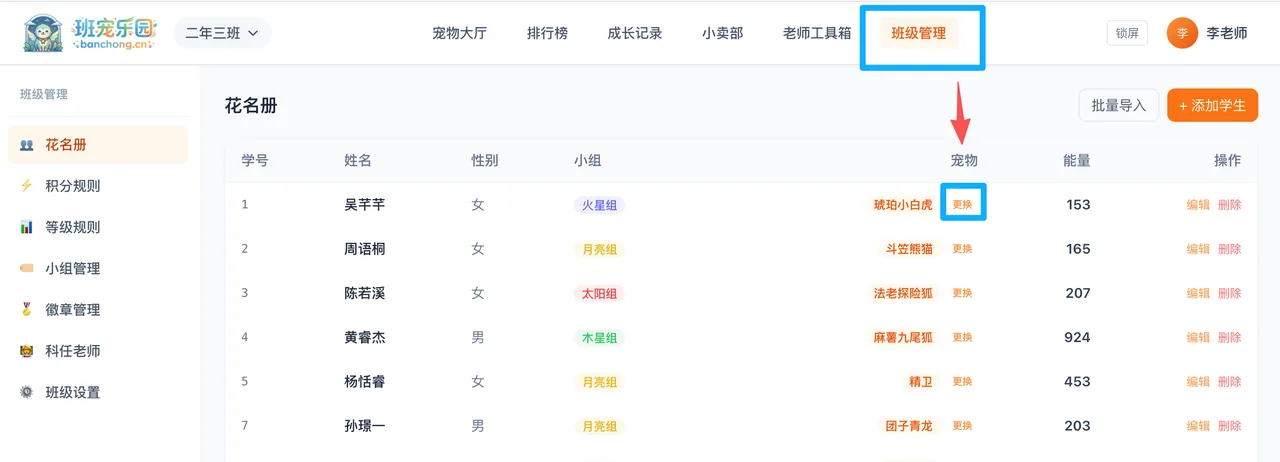Delete student 杨恬睿
The image size is (1280, 462).
click(x=1230, y=381)
